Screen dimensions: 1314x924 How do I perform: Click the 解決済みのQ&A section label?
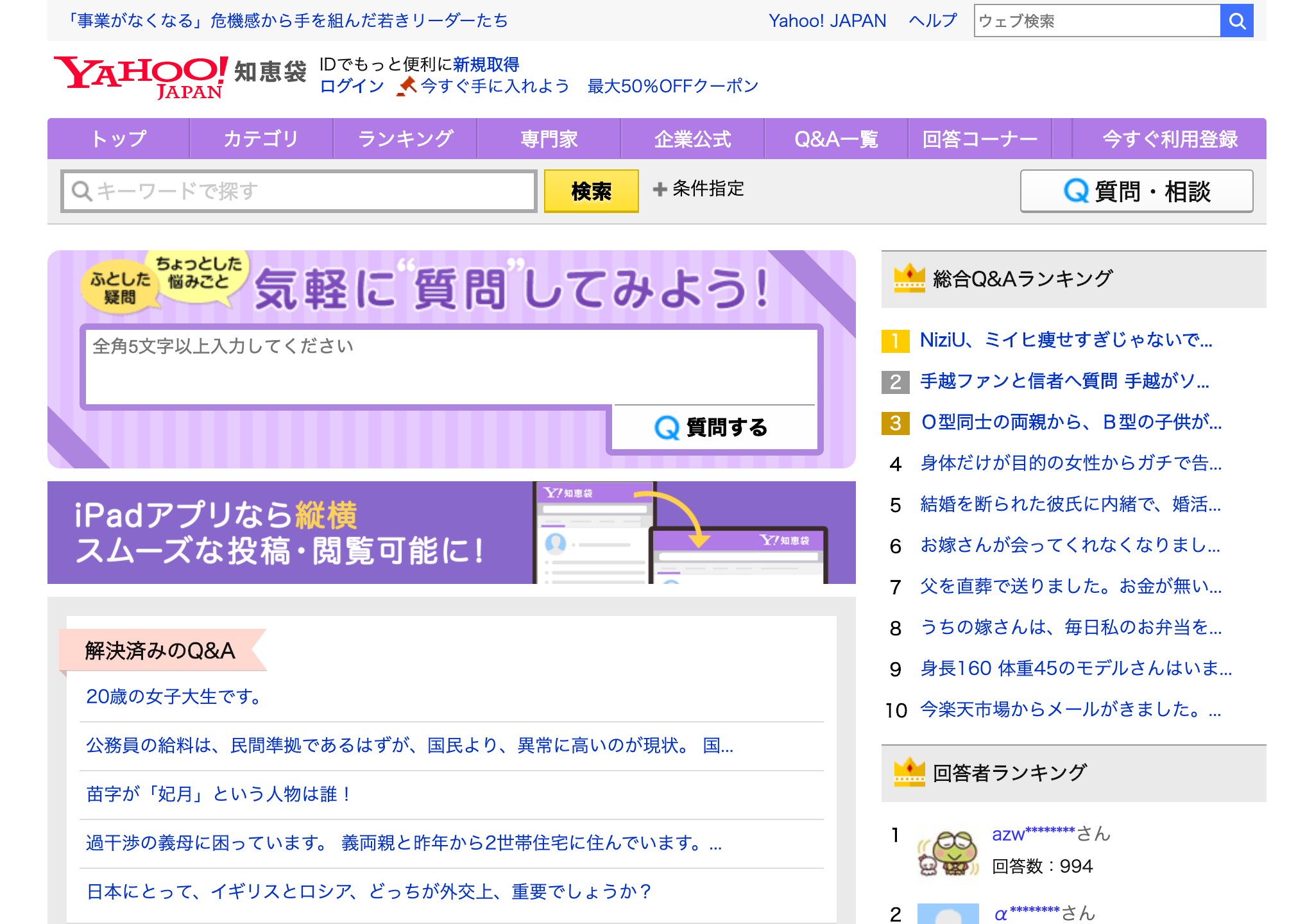160,651
